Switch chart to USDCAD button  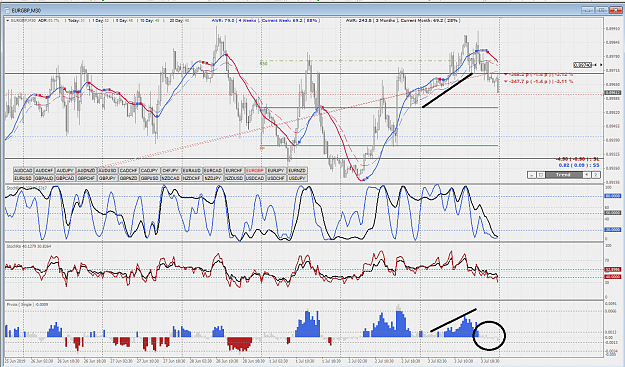255,178
